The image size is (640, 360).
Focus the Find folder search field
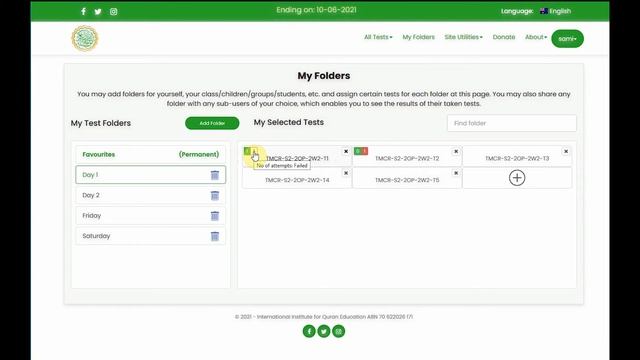(x=512, y=123)
